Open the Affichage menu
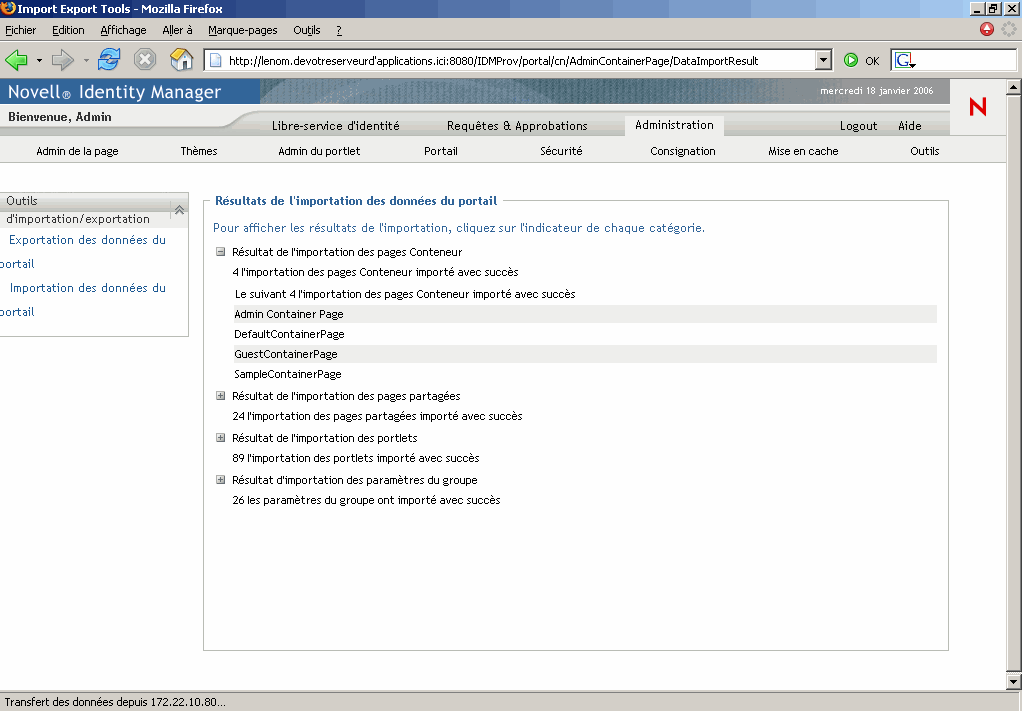1022x711 pixels. [x=123, y=30]
